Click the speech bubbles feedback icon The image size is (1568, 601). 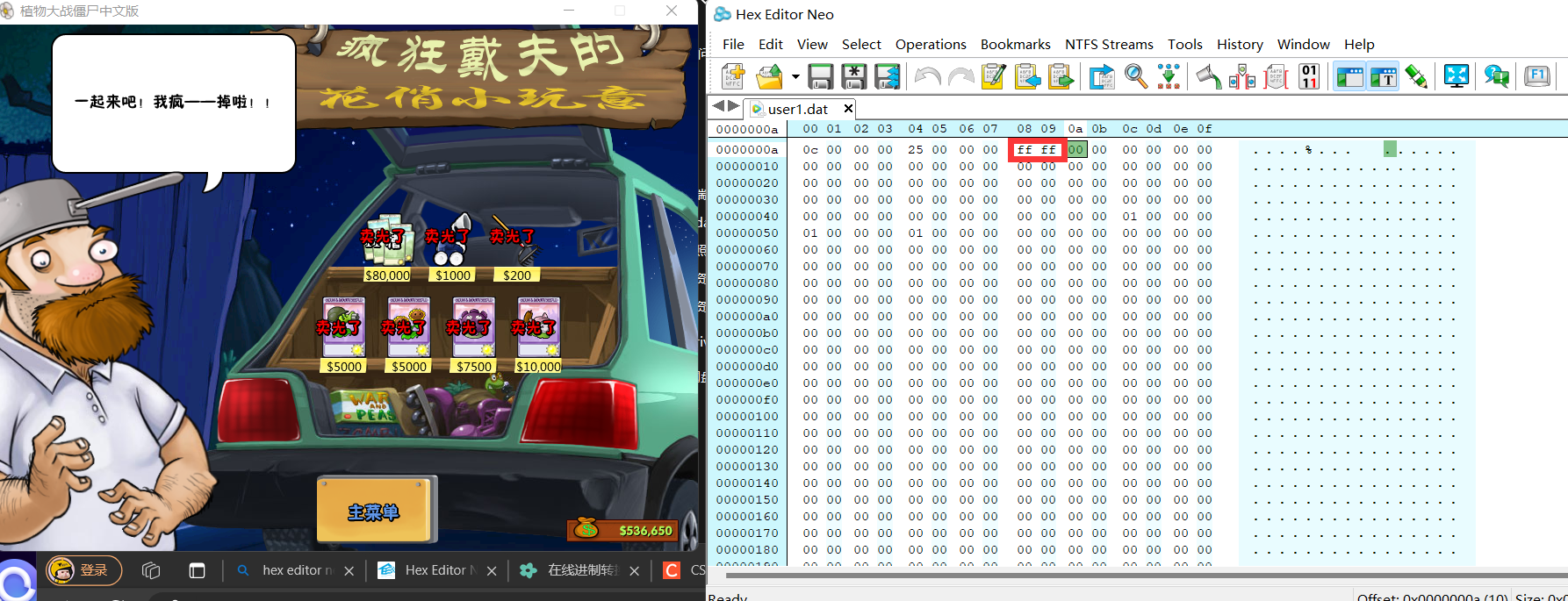tap(1497, 77)
